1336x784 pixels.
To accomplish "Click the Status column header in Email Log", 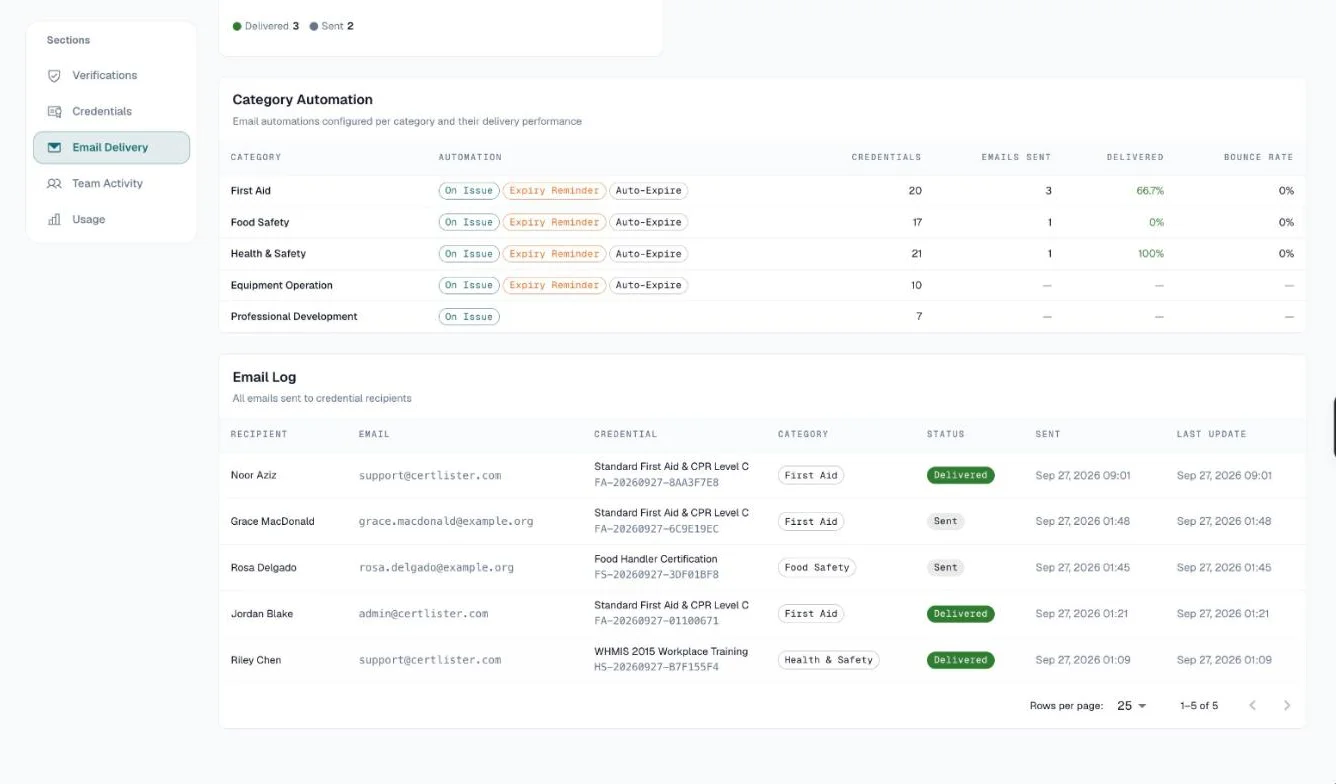I will 946,434.
